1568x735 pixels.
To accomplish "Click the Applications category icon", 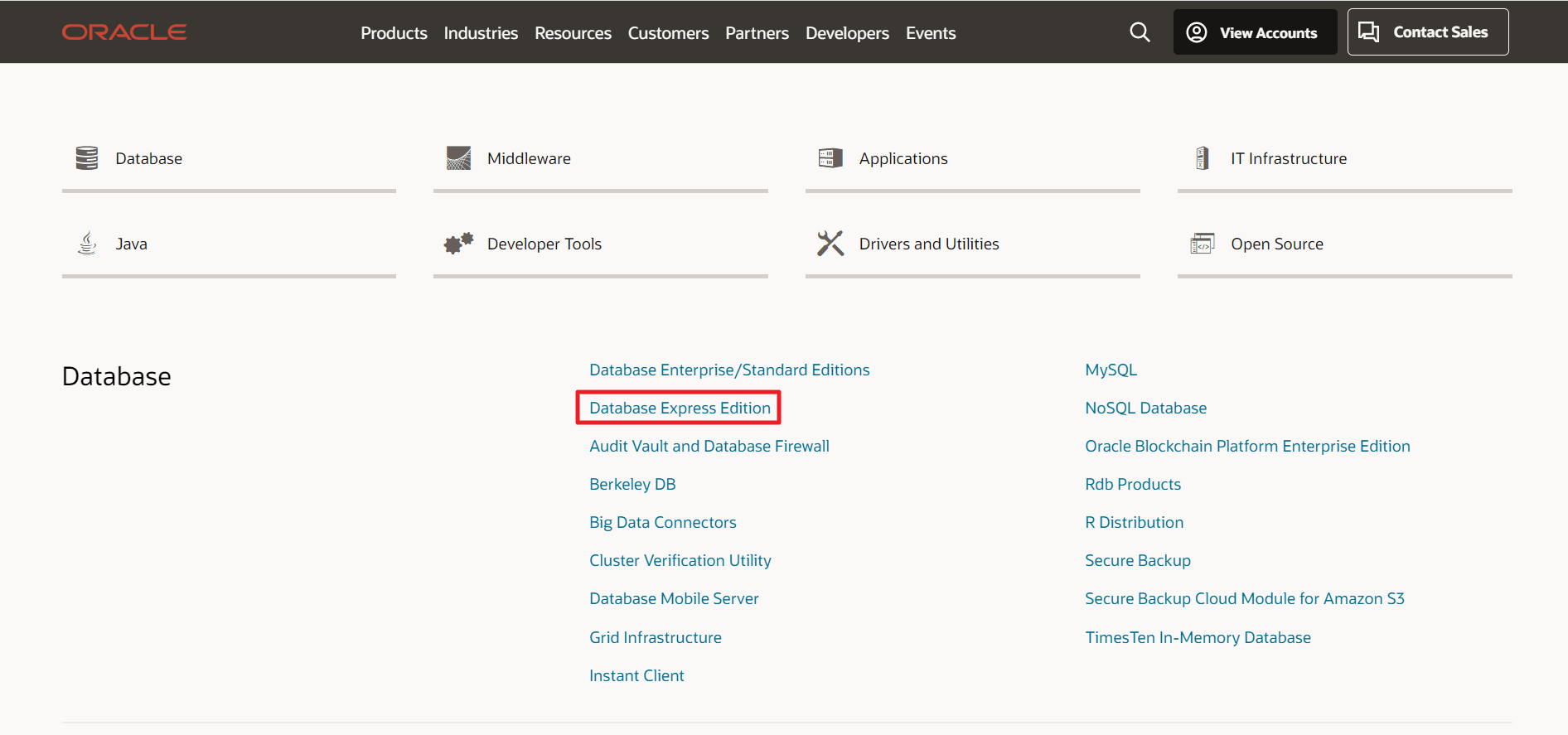I will coord(830,157).
